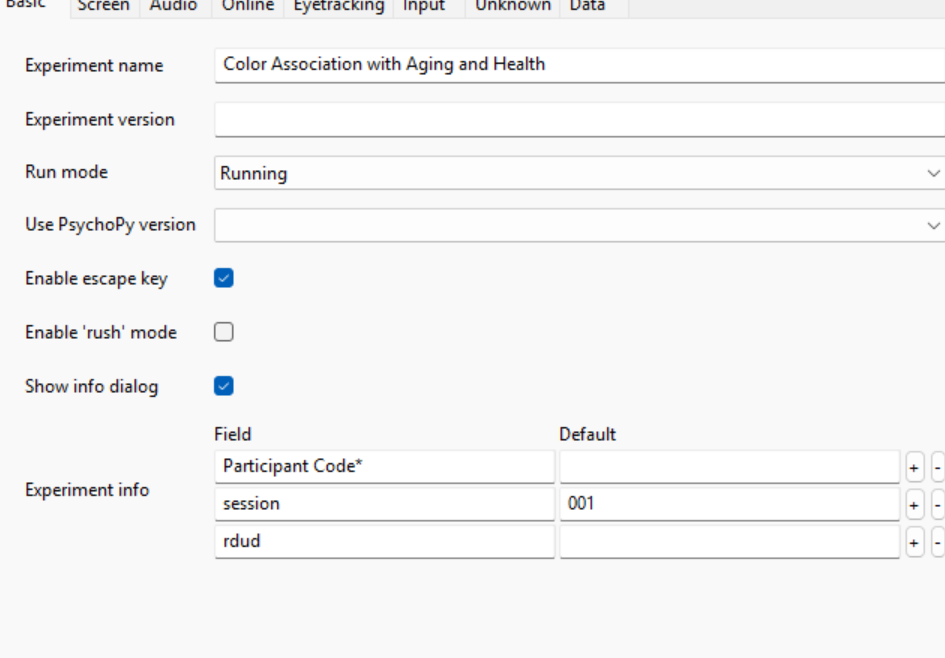Go to the Online tab
Viewport: 945px width, 658px height.
[247, 6]
